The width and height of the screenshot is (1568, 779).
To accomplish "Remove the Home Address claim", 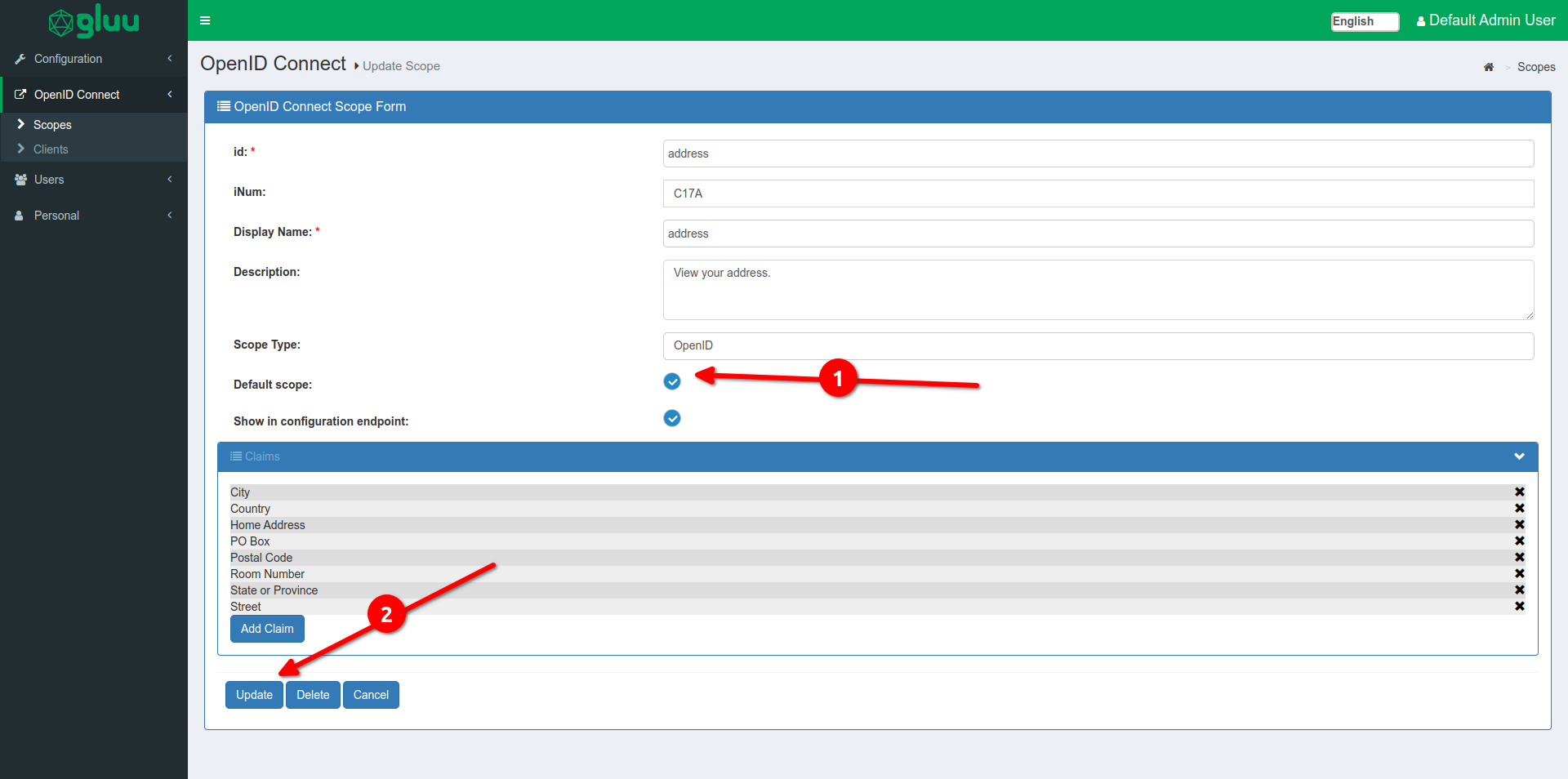I will [1520, 524].
